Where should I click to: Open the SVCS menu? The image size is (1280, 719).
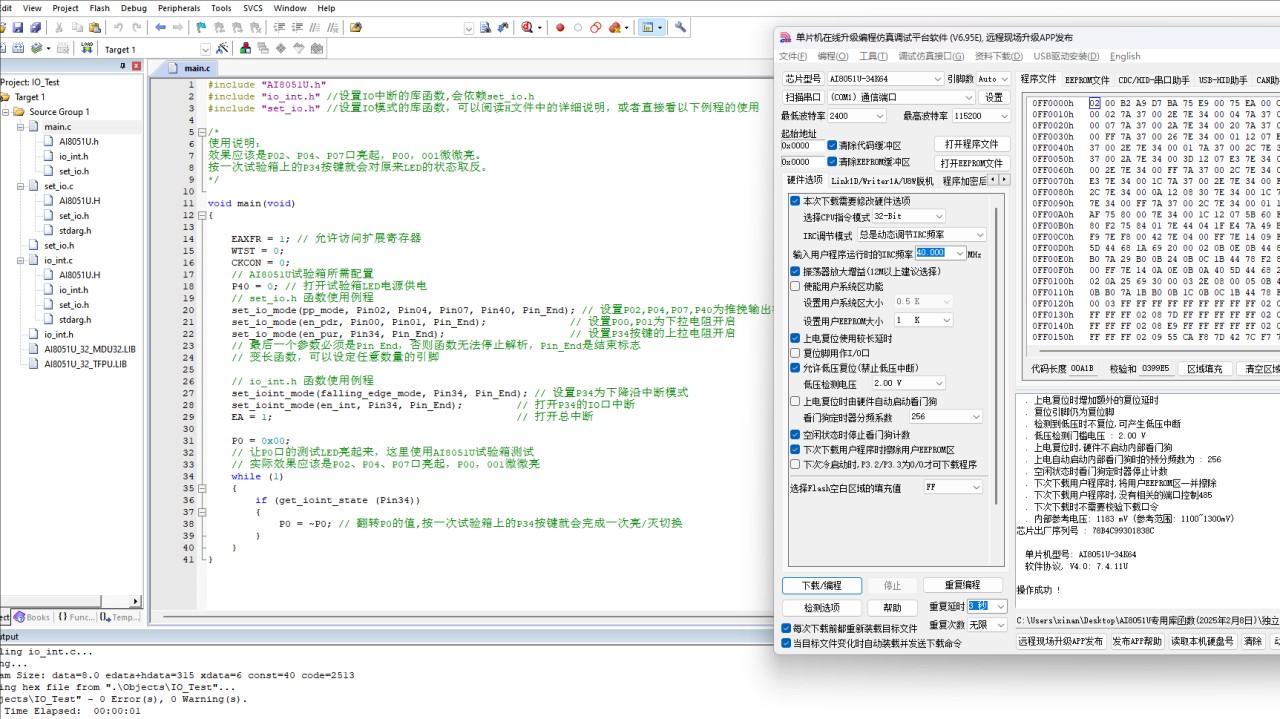coord(252,8)
